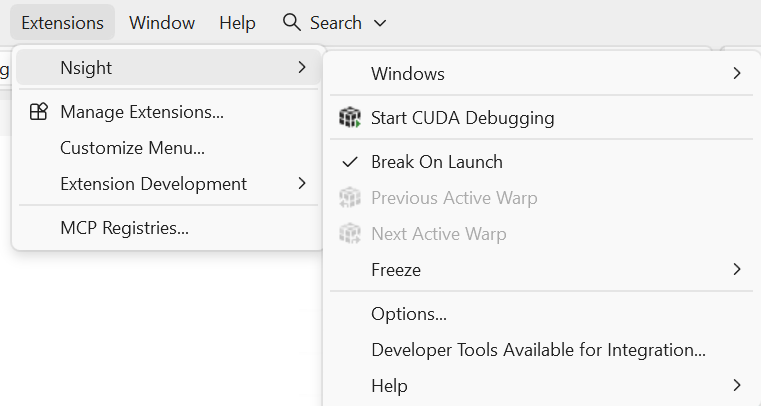This screenshot has height=406, width=761.
Task: Click the Next Active Warp icon
Action: tap(349, 234)
